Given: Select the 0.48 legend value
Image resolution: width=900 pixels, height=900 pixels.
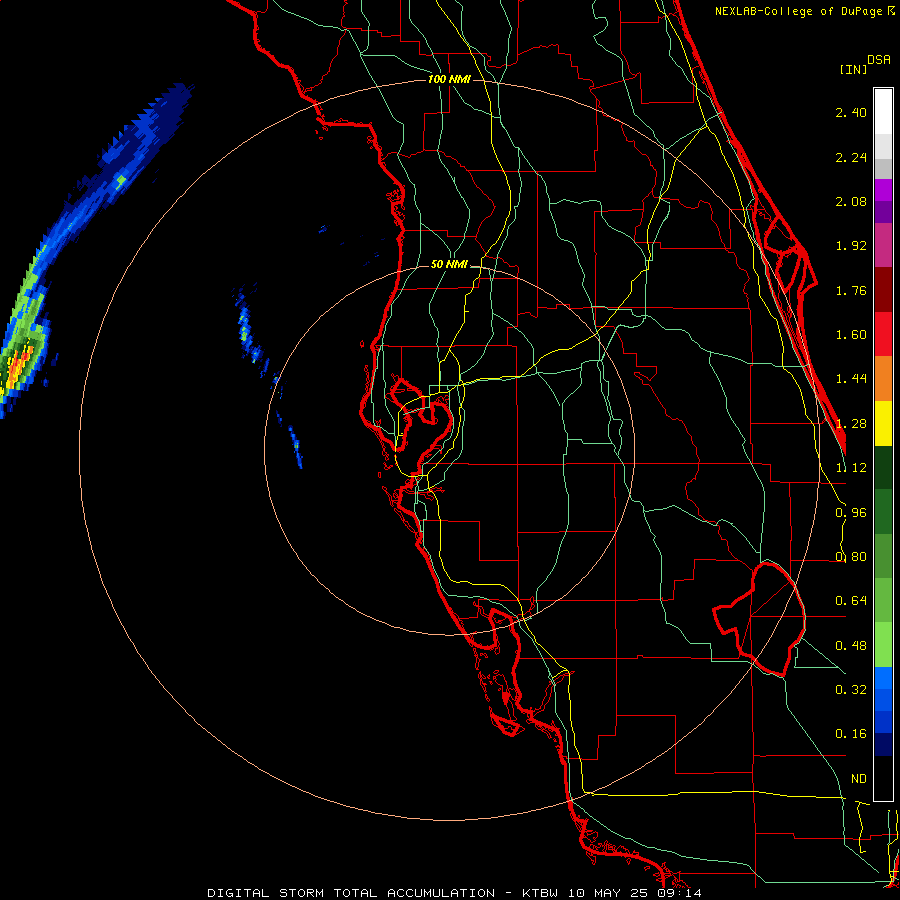Looking at the screenshot, I should point(851,646).
